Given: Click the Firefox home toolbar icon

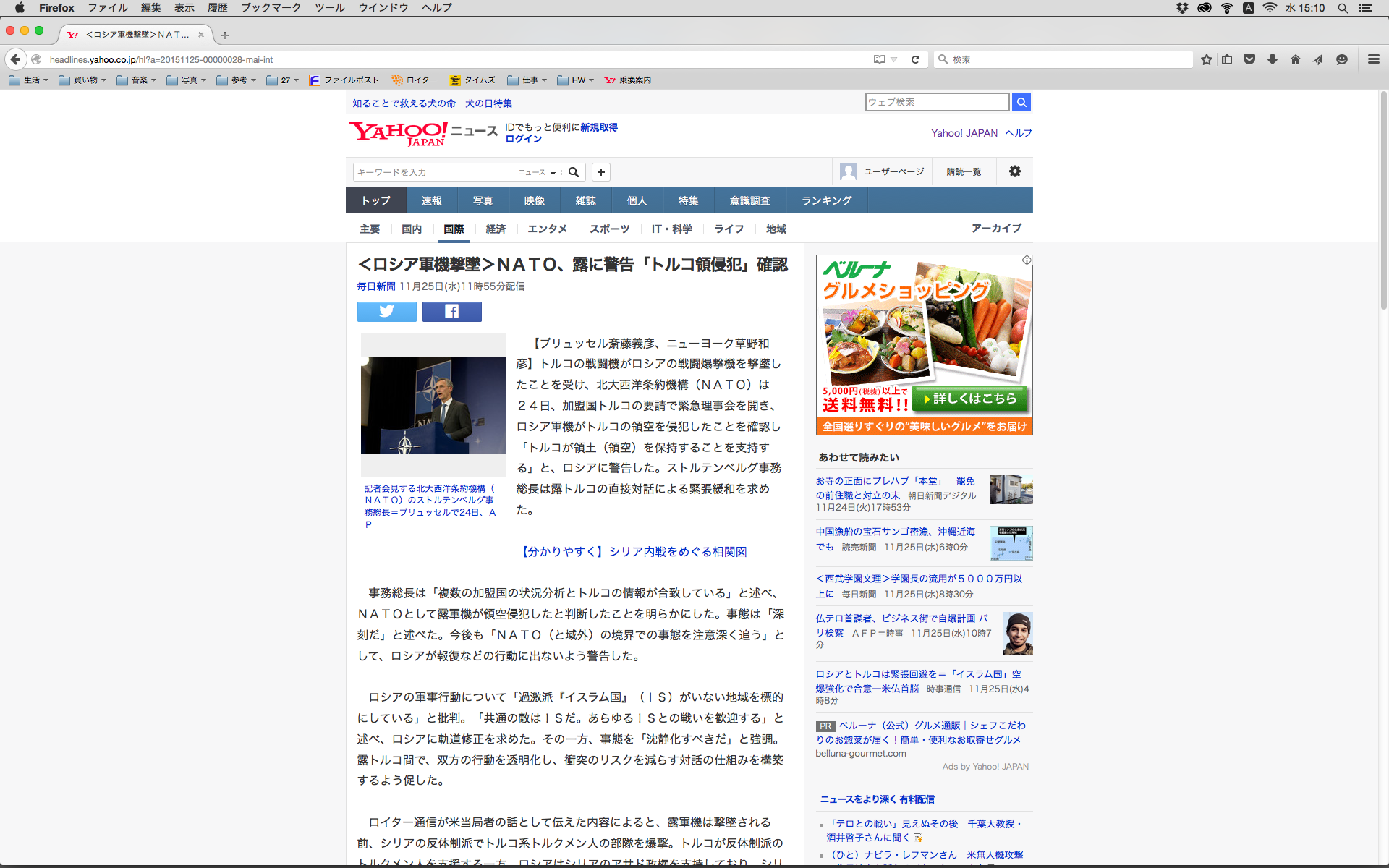Looking at the screenshot, I should [1295, 59].
